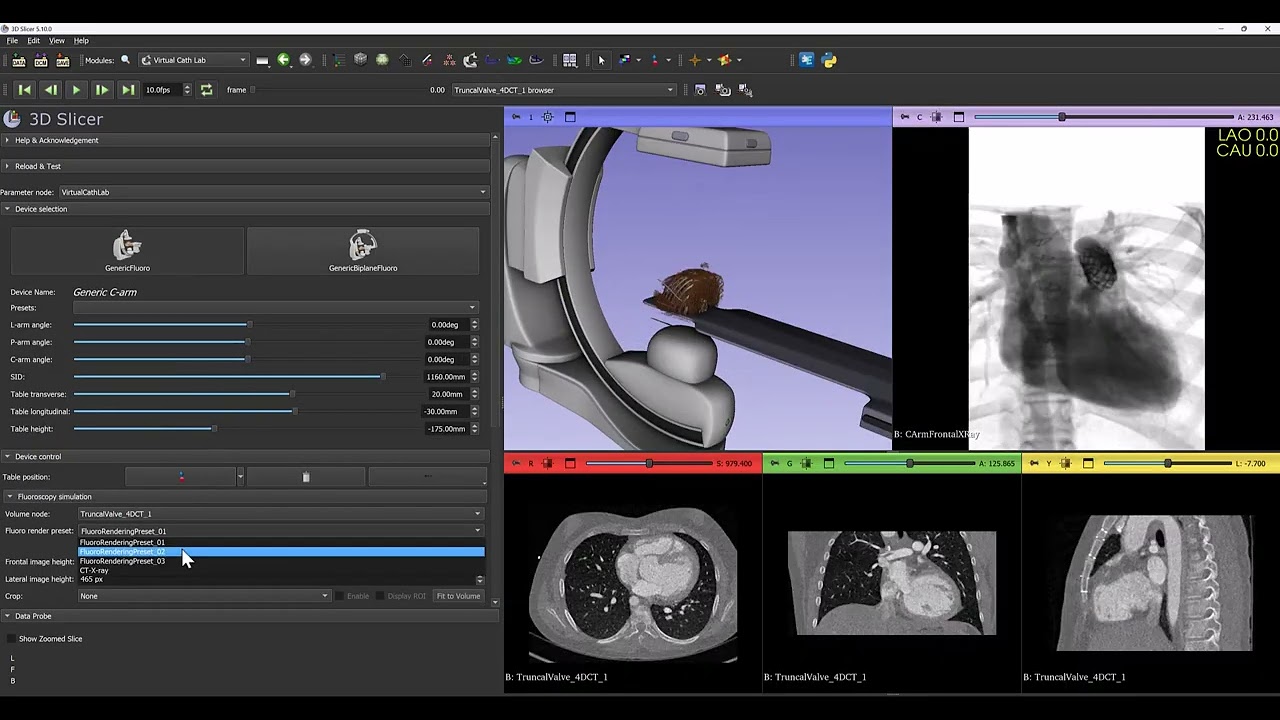Open the device Presets dropdown
The image size is (1280, 720).
point(275,308)
